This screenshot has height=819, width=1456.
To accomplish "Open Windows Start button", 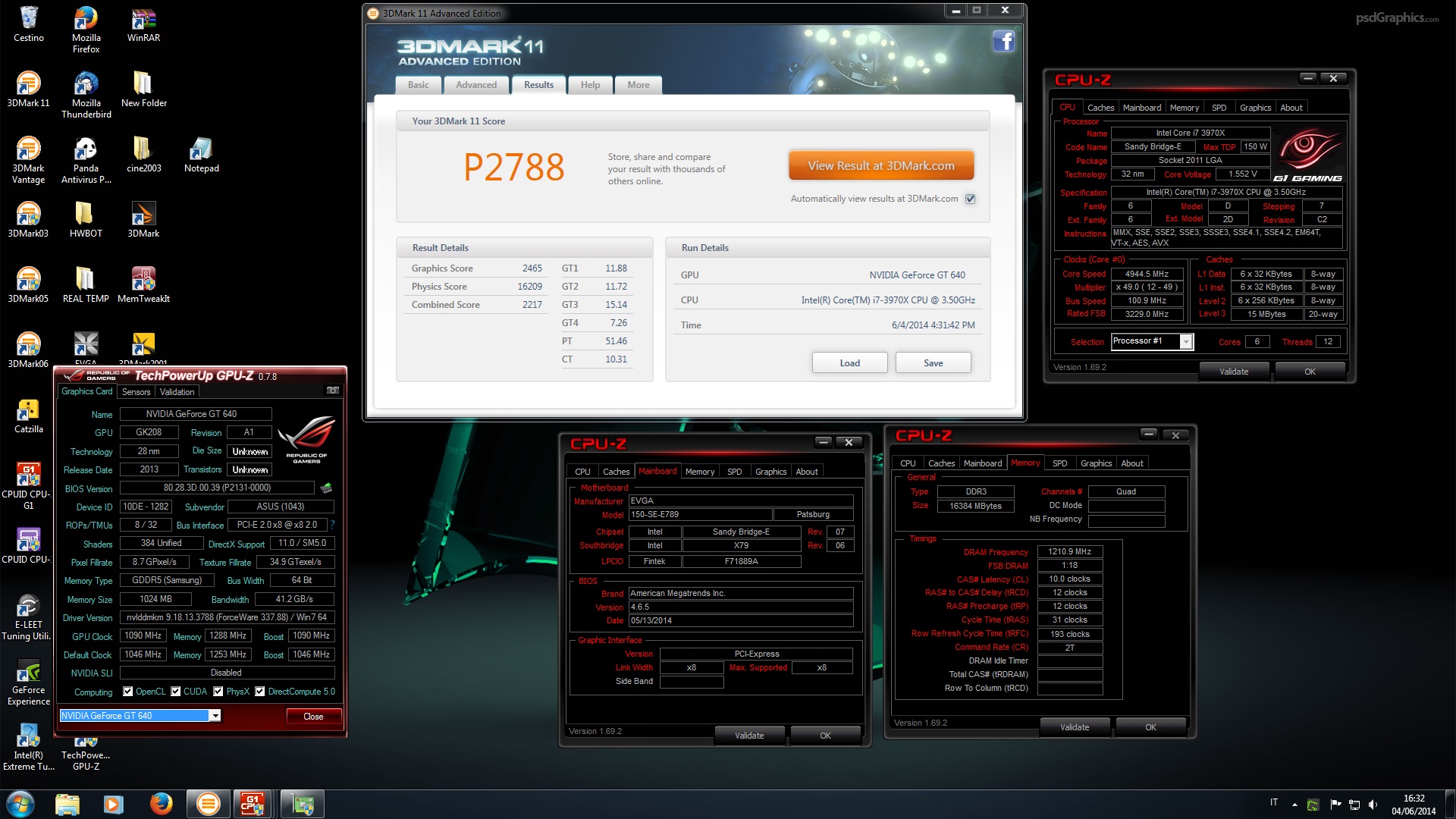I will tap(20, 804).
